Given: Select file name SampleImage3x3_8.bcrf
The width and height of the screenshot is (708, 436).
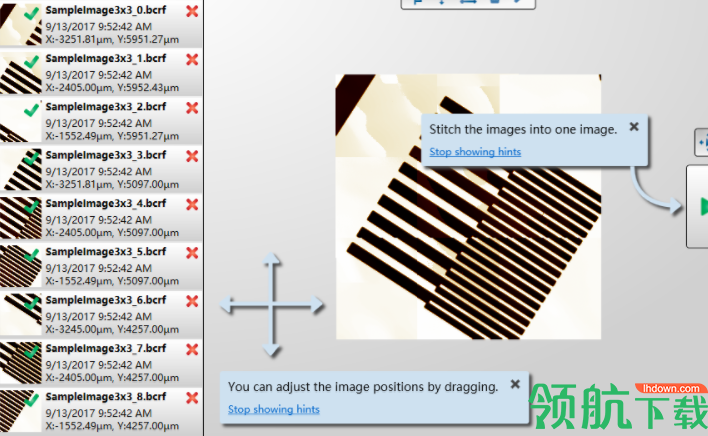Looking at the screenshot, I should 106,396.
